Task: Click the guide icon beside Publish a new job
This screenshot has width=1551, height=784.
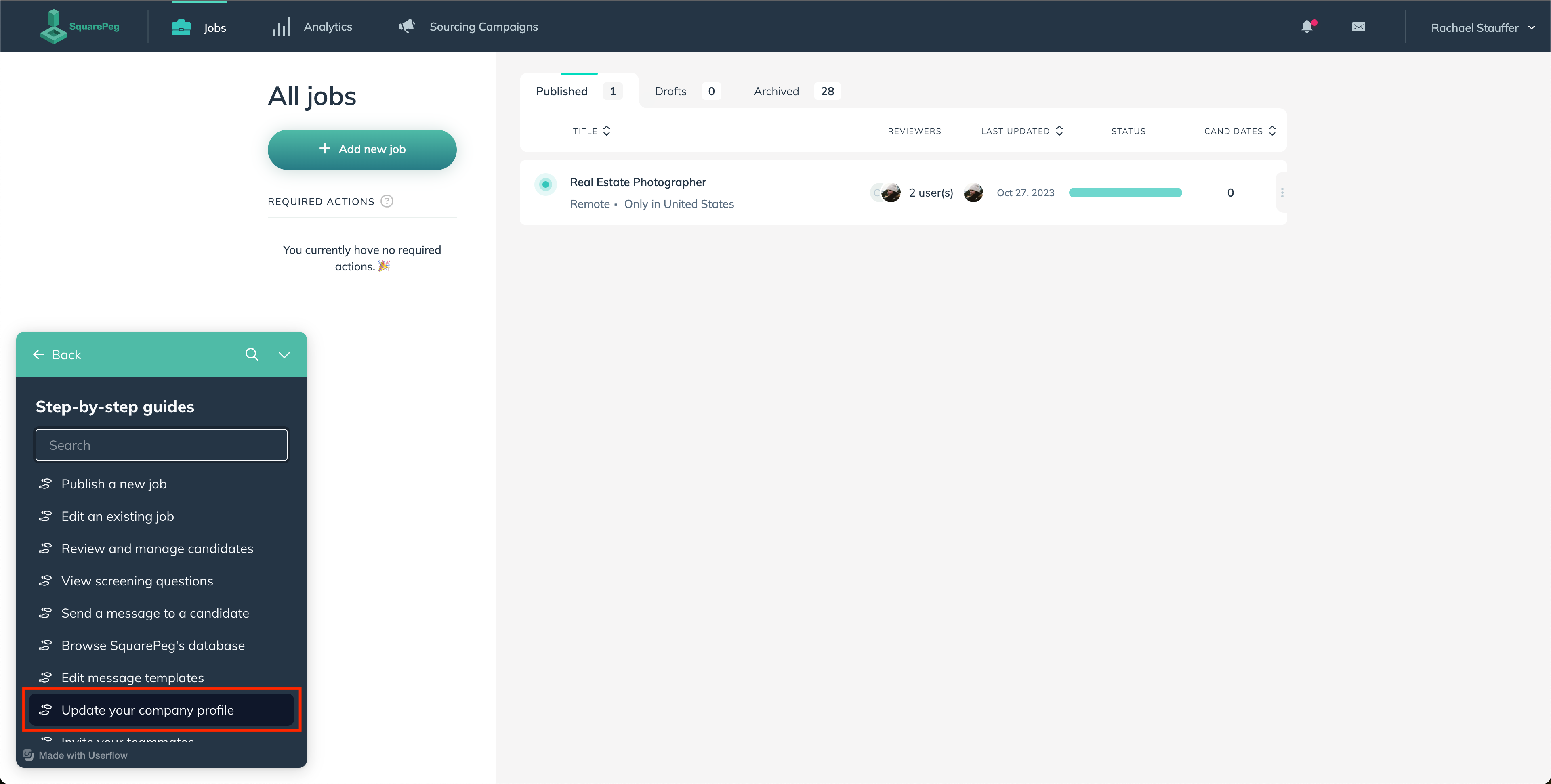Action: click(x=45, y=484)
